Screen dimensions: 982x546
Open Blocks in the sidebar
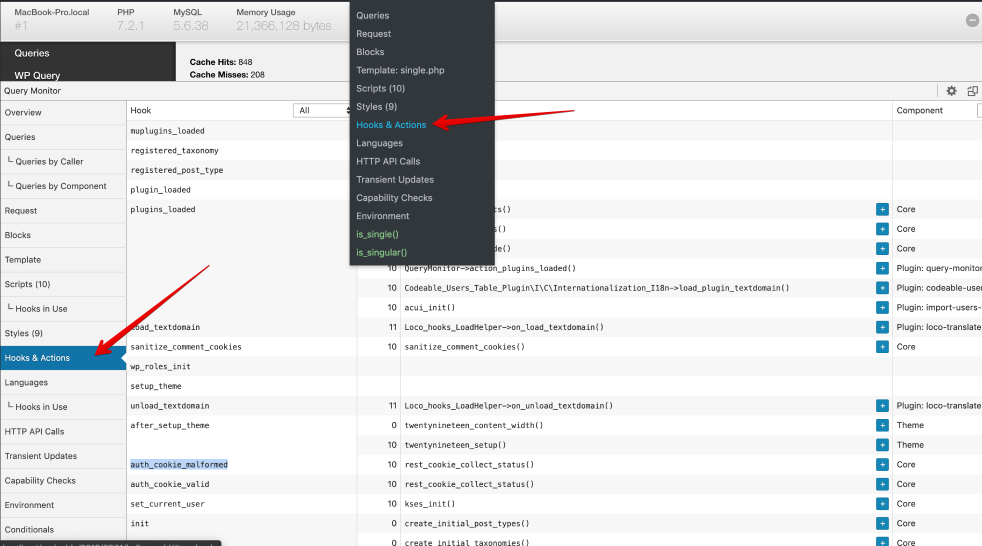click(x=63, y=235)
